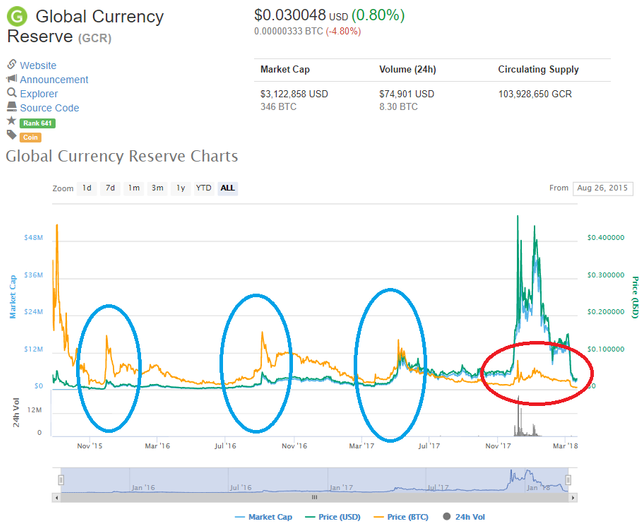Click the megaphone icon beside Announcement
The width and height of the screenshot is (640, 532).
[12, 78]
